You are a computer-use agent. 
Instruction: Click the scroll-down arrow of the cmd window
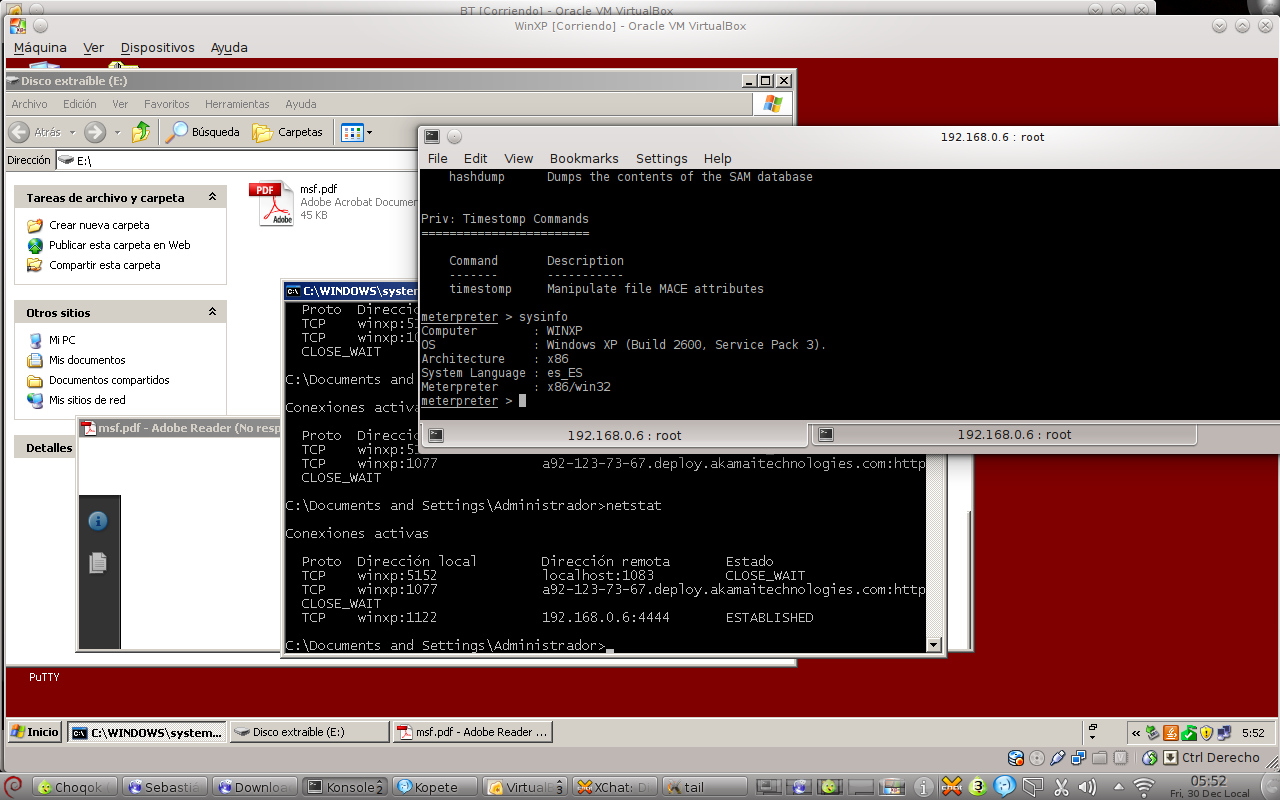coord(935,645)
